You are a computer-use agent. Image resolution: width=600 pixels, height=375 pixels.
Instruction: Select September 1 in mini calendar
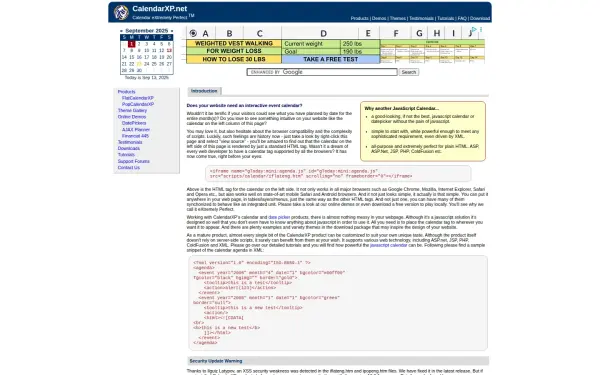coord(132,44)
